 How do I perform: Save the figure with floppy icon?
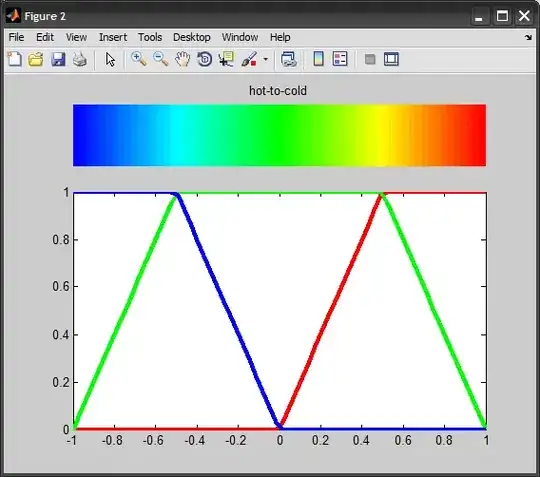pos(58,59)
